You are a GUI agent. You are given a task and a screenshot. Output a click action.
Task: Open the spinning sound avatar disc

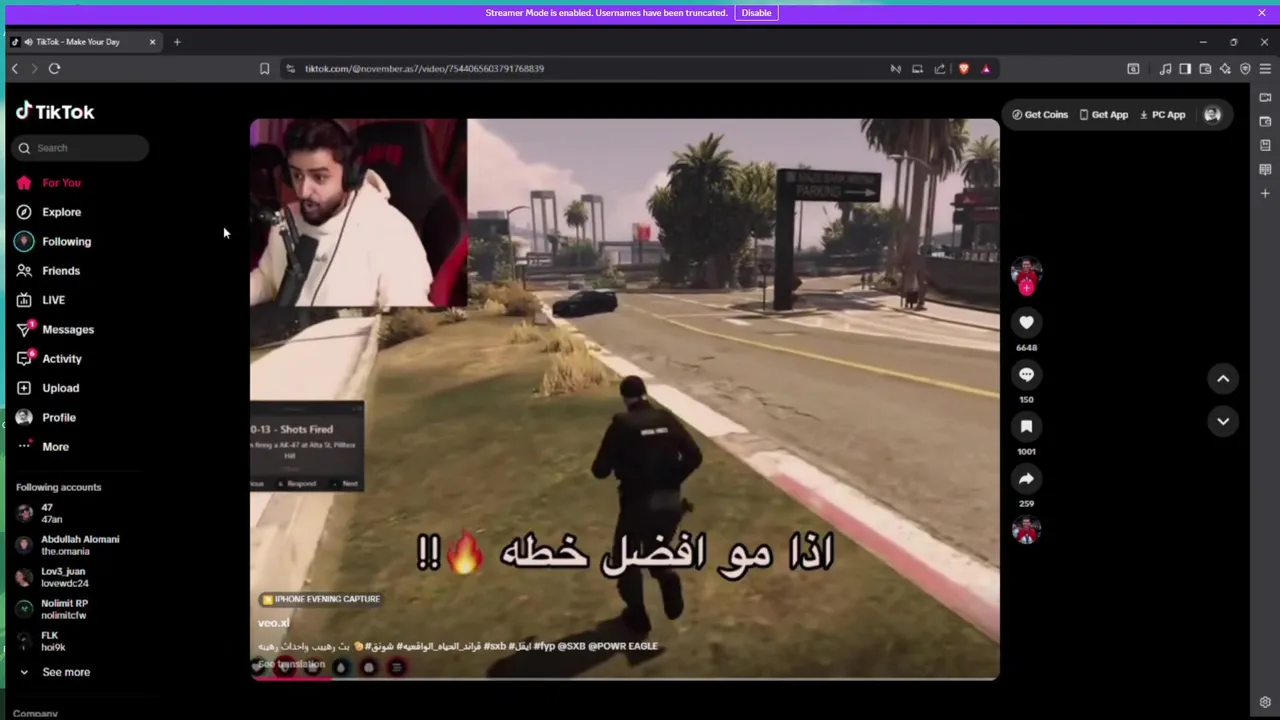1026,530
